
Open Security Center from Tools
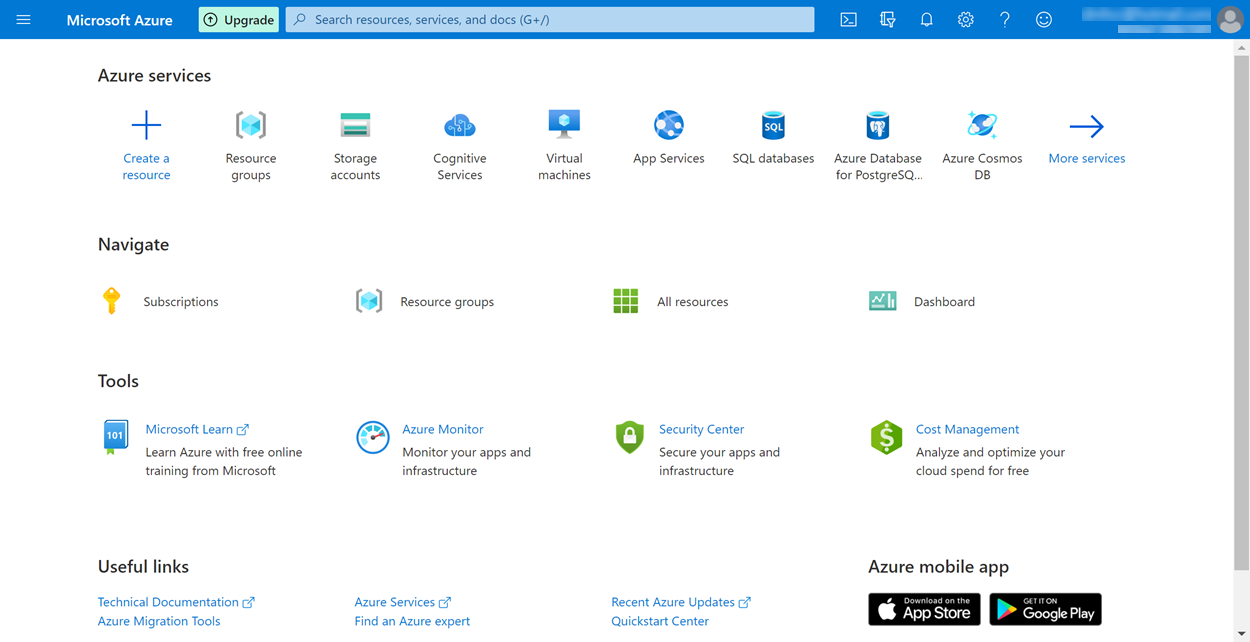pos(701,429)
